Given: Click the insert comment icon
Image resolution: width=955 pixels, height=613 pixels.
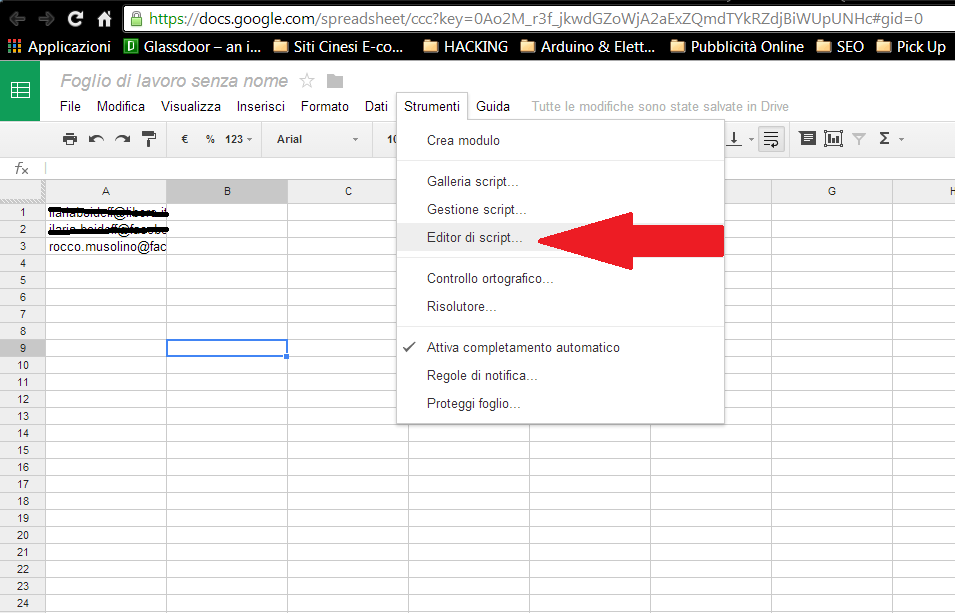Looking at the screenshot, I should (807, 139).
